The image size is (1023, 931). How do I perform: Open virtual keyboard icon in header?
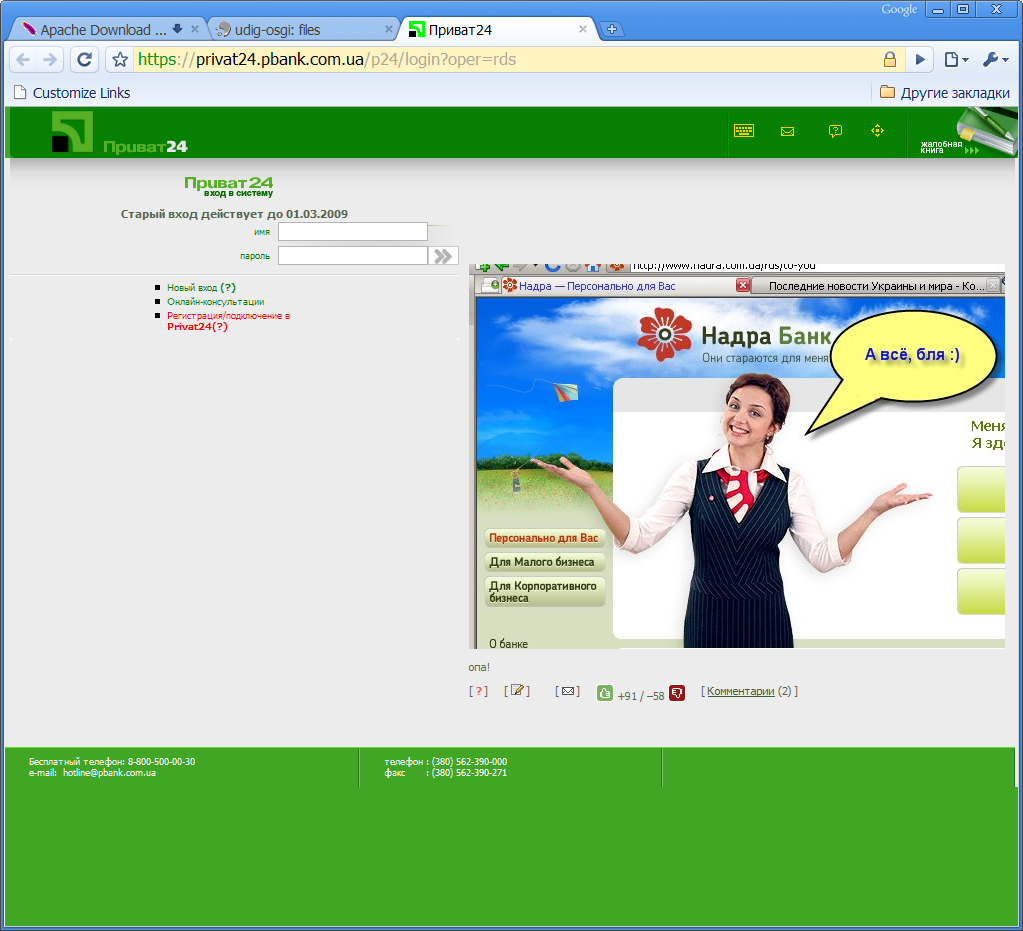click(744, 130)
